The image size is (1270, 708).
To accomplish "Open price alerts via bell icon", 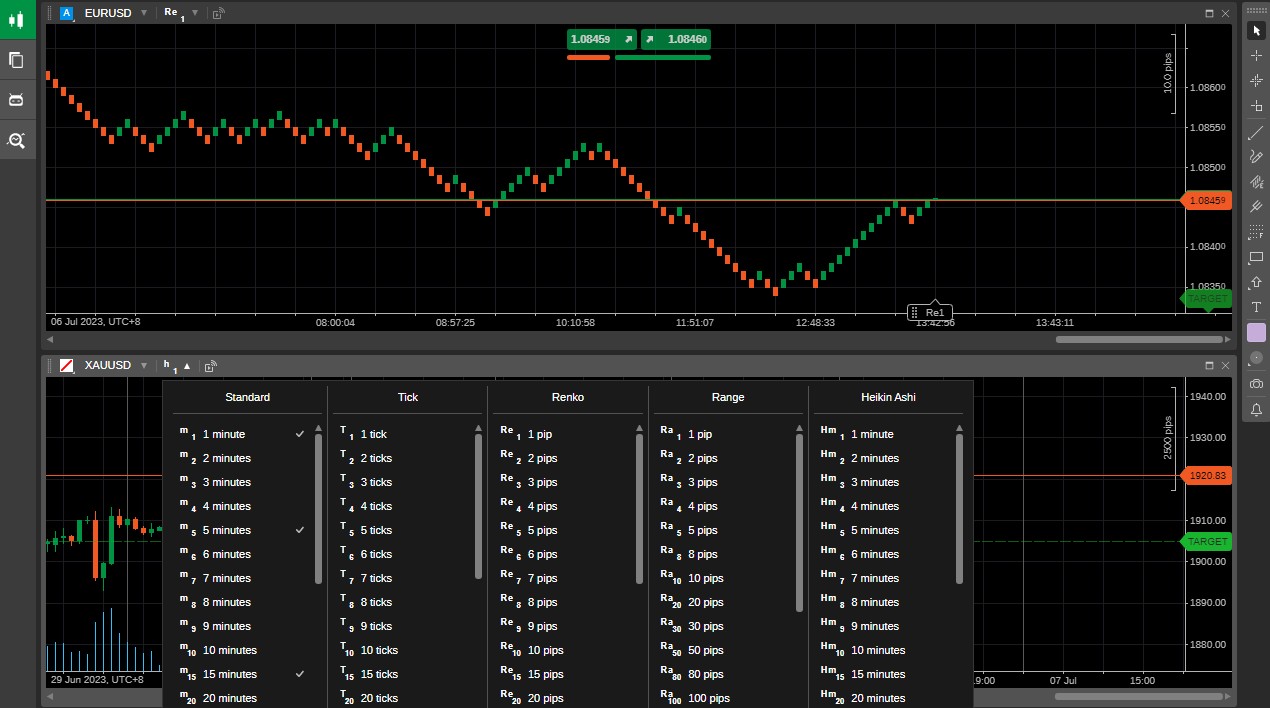I will pos(1256,409).
